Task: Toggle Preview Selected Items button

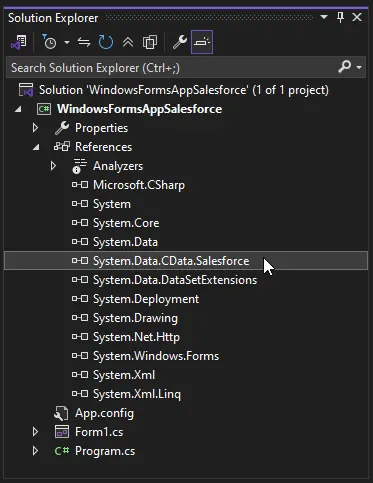Action: point(202,42)
